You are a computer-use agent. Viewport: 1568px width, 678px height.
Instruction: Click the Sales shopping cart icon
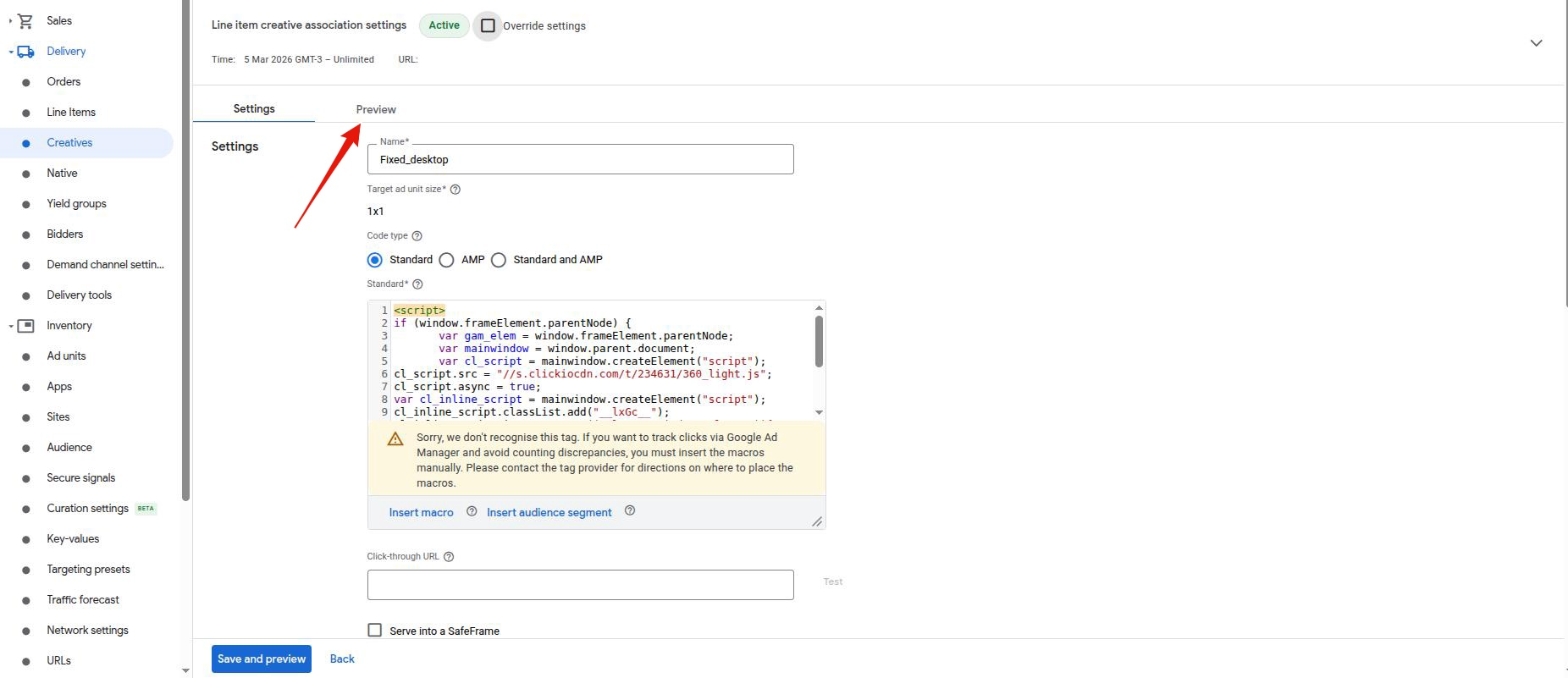tap(25, 21)
